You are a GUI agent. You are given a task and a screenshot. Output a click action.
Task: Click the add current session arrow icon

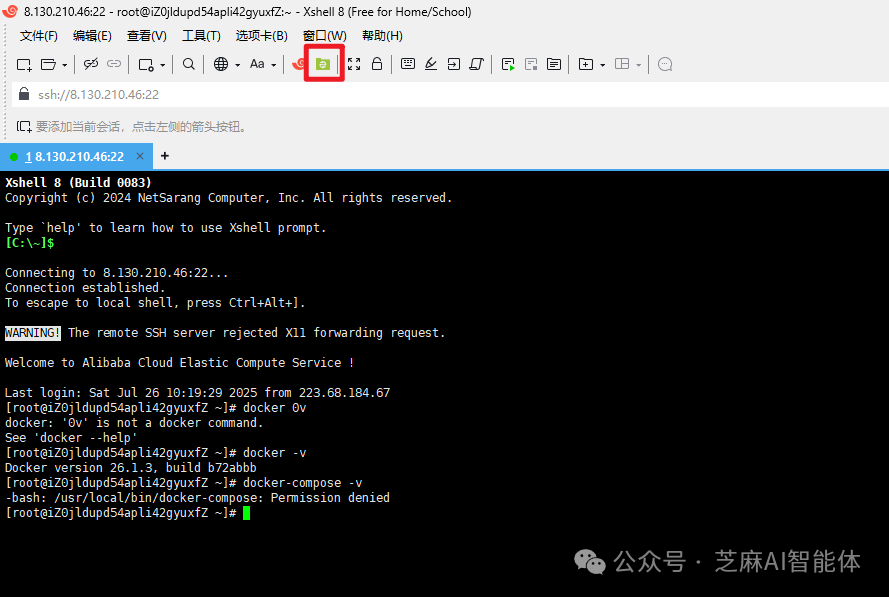[24, 126]
